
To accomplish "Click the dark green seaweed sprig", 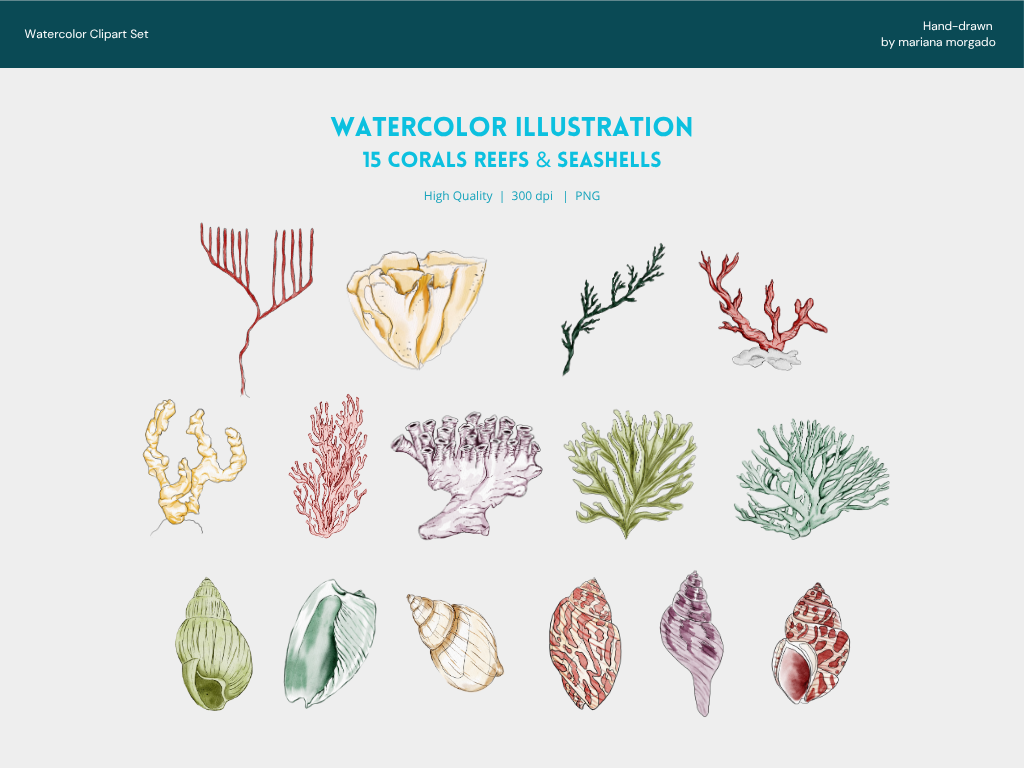I will point(613,310).
